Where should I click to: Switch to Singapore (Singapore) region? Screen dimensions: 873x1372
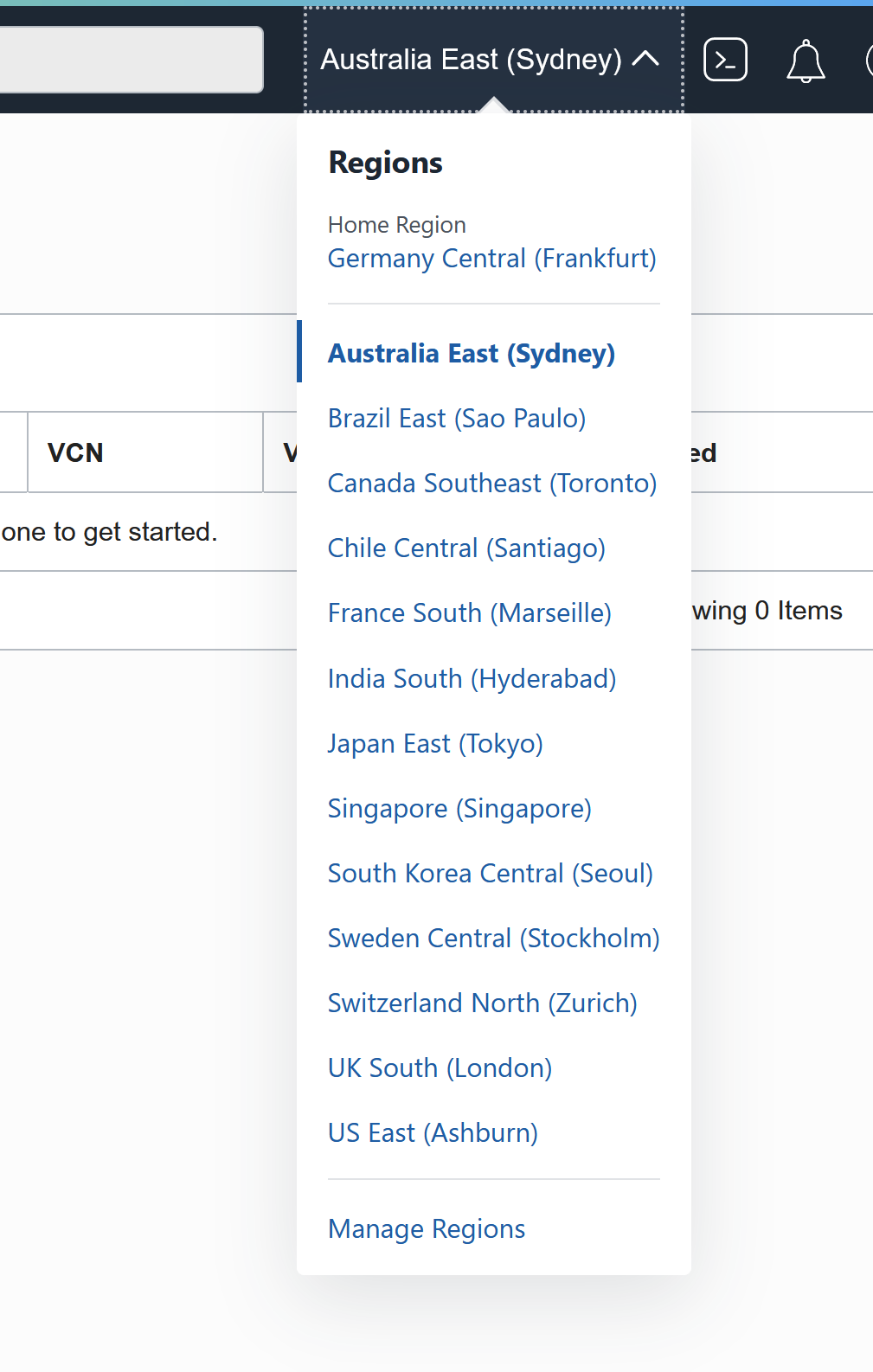point(459,809)
